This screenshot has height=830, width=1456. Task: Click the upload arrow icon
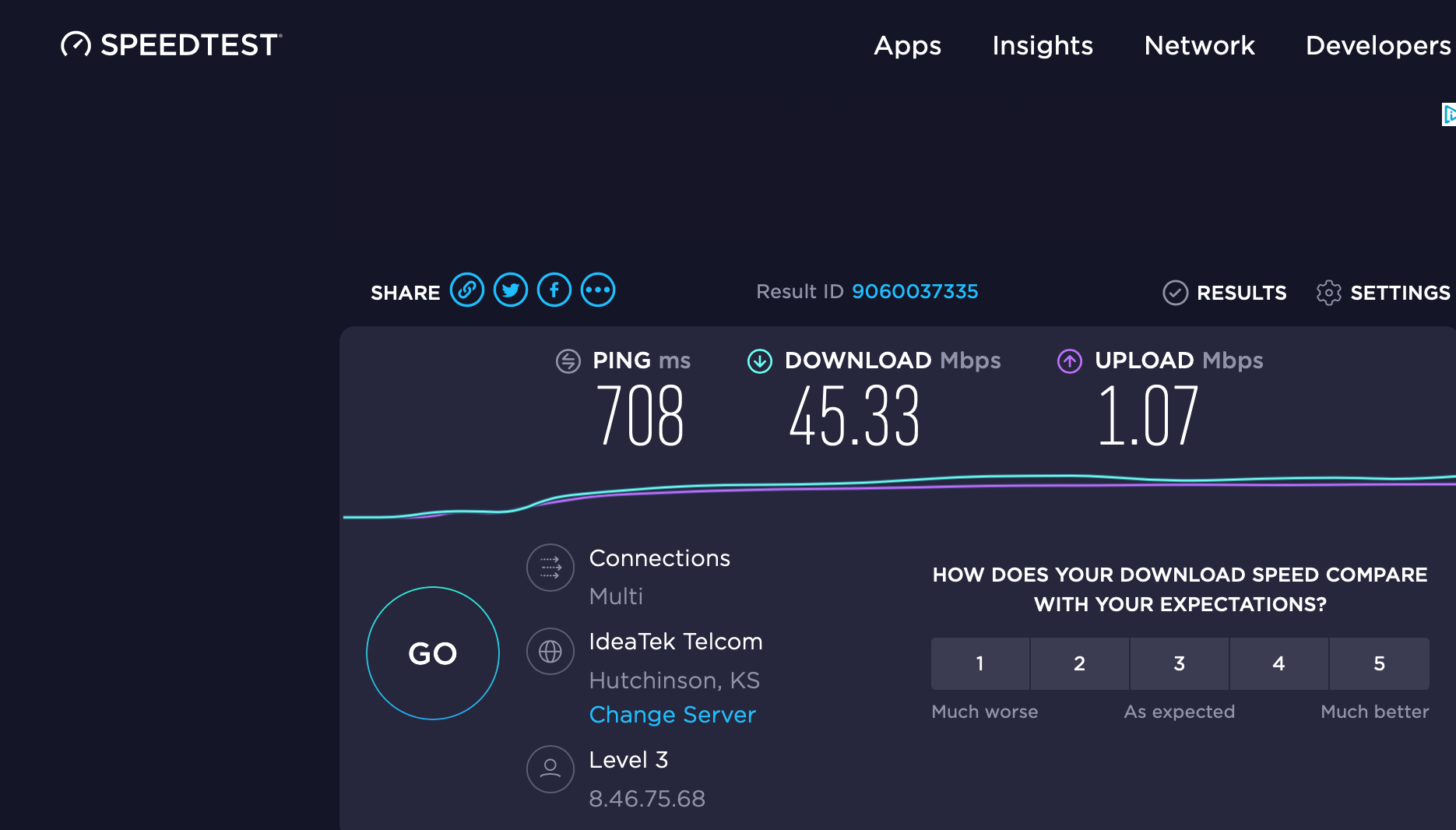click(1068, 360)
